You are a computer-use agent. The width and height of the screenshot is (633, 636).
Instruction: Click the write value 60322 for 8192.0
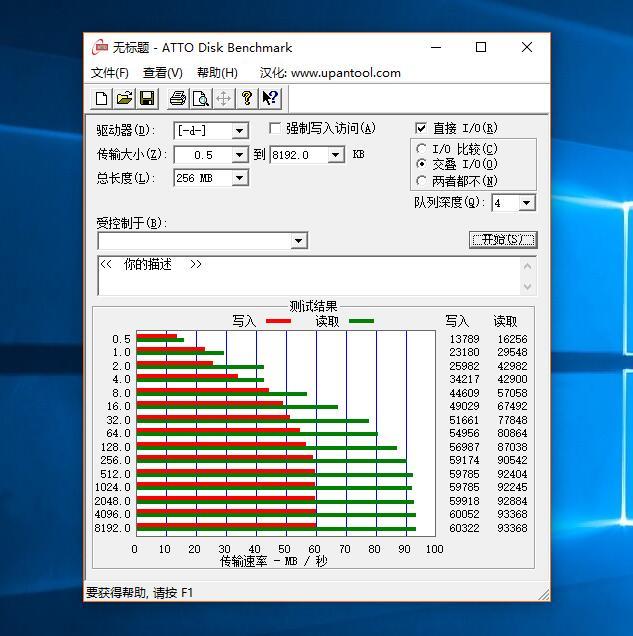point(464,528)
